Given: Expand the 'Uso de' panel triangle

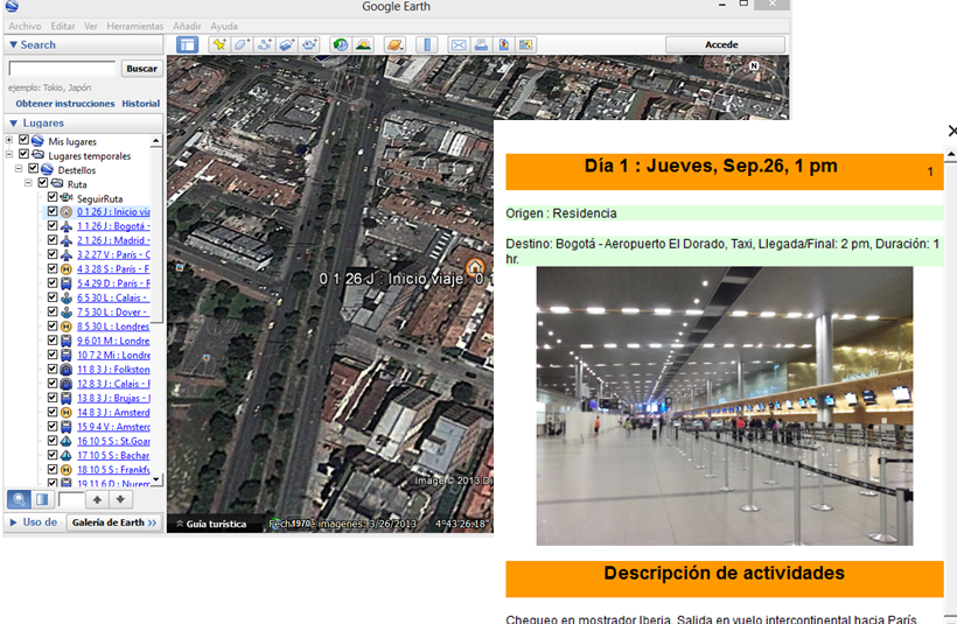Looking at the screenshot, I should click(x=13, y=522).
